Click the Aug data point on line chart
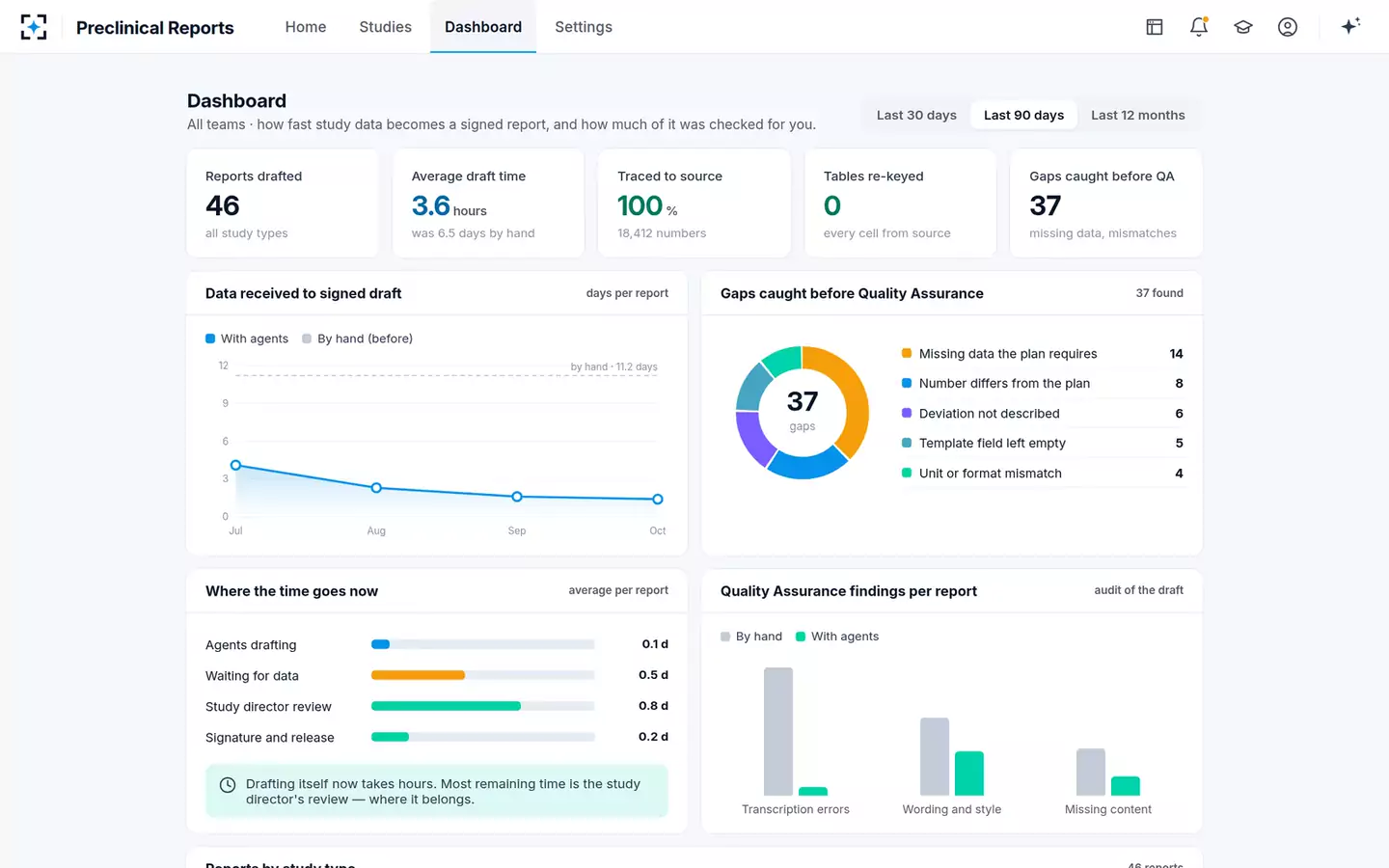 (376, 488)
